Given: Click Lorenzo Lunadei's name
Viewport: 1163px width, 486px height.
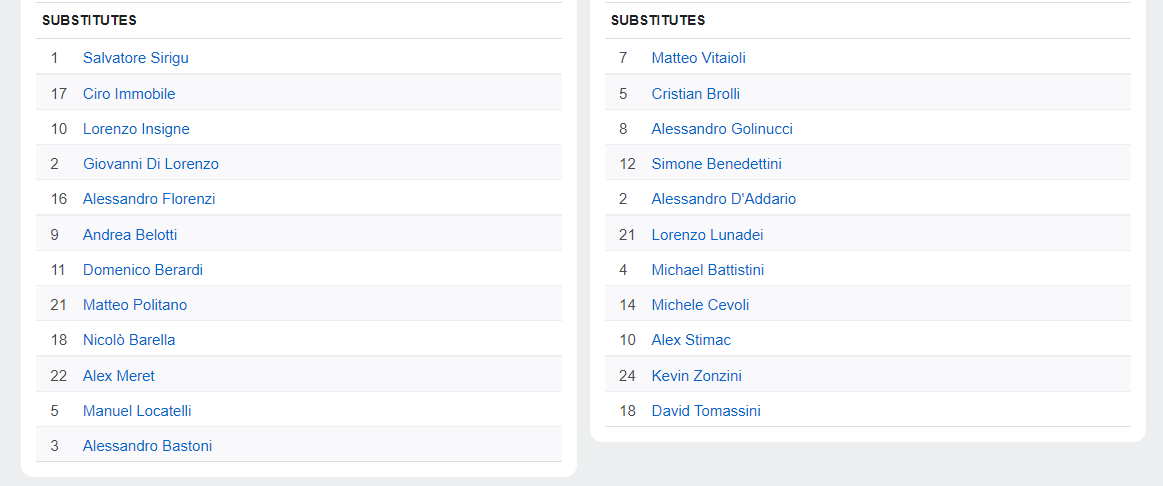Looking at the screenshot, I should tap(707, 235).
